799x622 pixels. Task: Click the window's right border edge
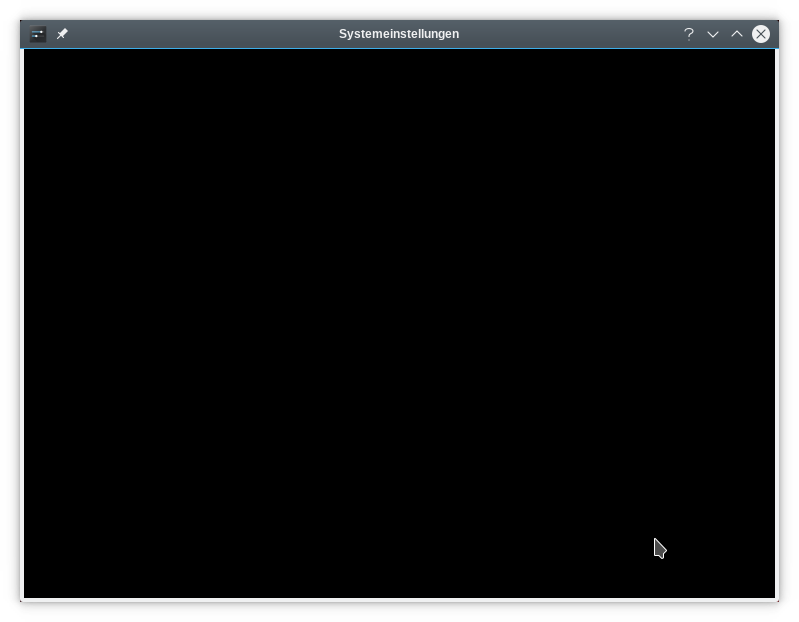coord(777,324)
